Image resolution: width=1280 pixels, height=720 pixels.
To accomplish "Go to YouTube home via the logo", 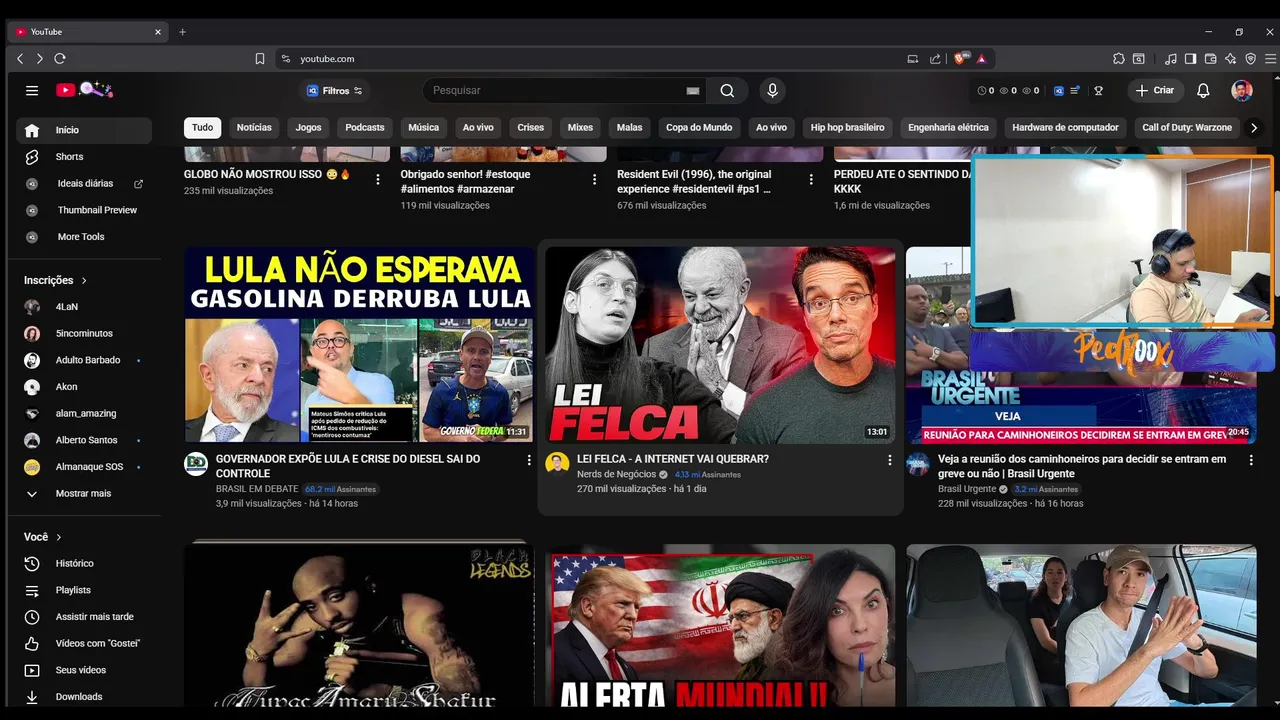I will tap(85, 90).
